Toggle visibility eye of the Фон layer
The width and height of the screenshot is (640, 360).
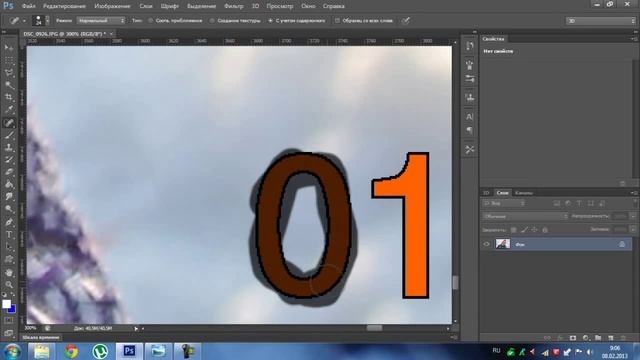pos(487,244)
